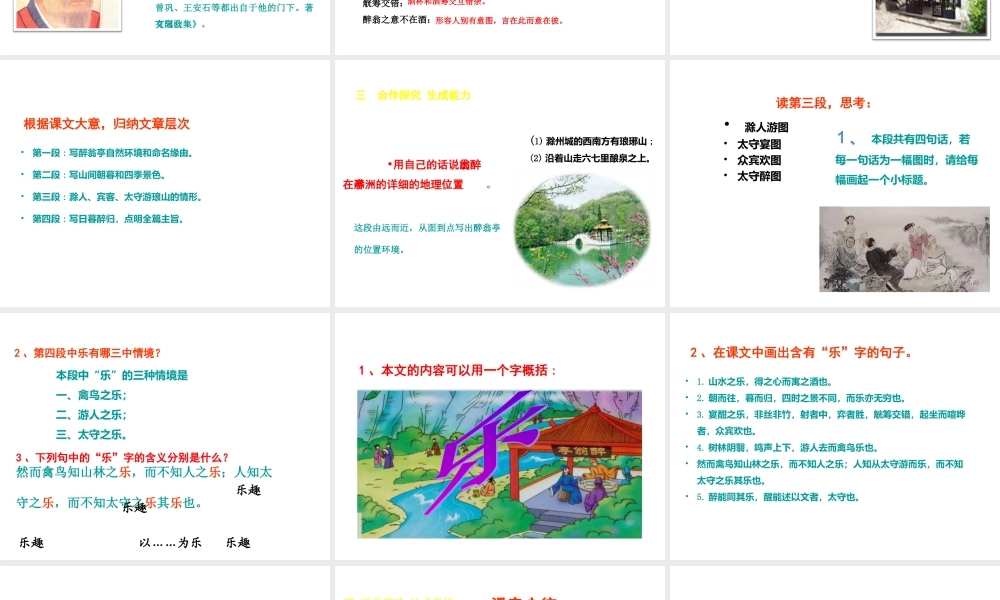1000x600 pixels.
Task: Click the line 三、太守之乐
Action: pos(91,435)
